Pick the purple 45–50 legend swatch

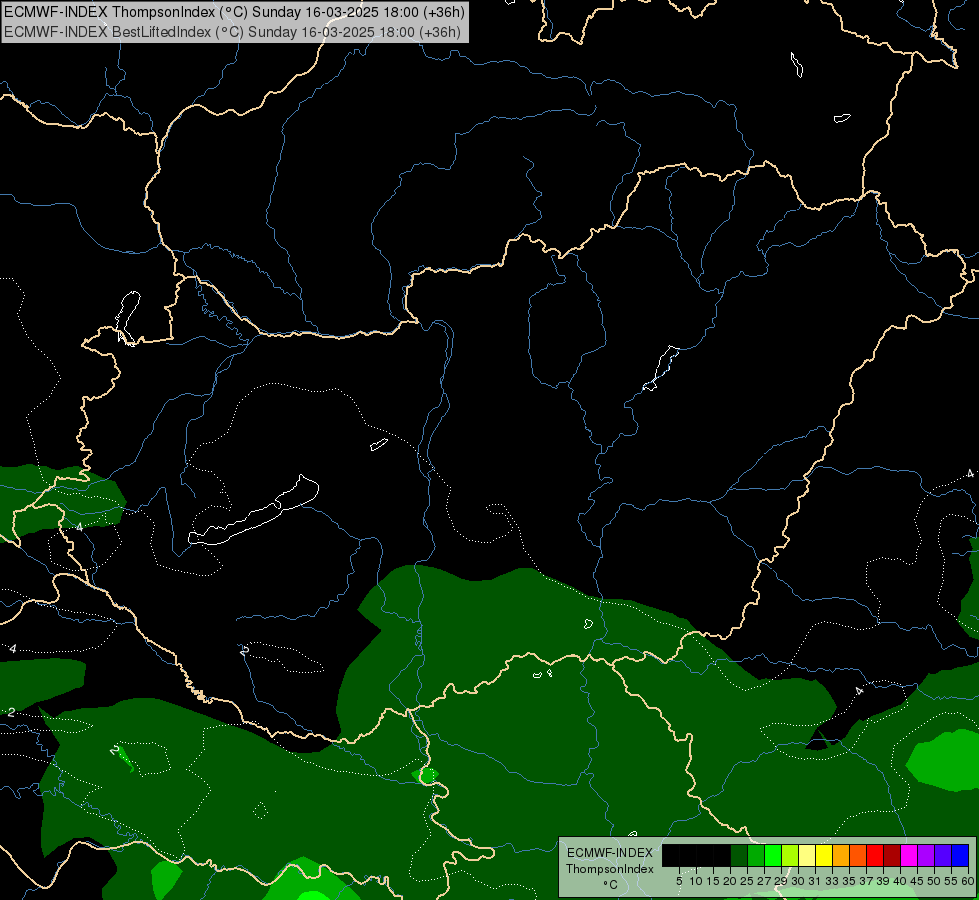[x=926, y=855]
